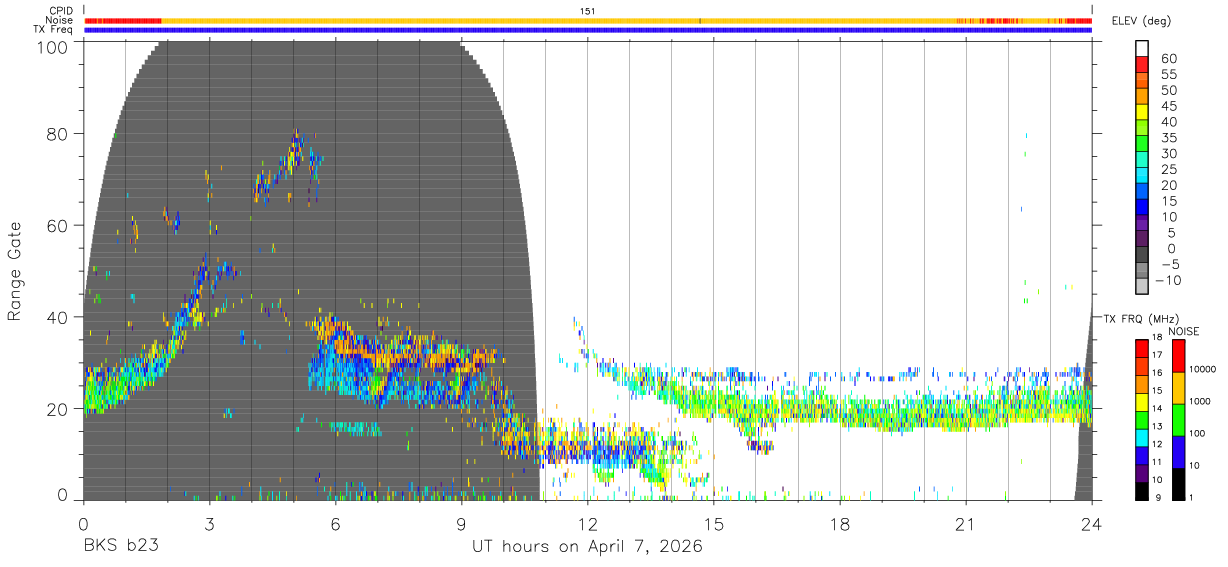Click the '50' label on ELEV colorbar
The image size is (1228, 567).
click(x=1168, y=91)
